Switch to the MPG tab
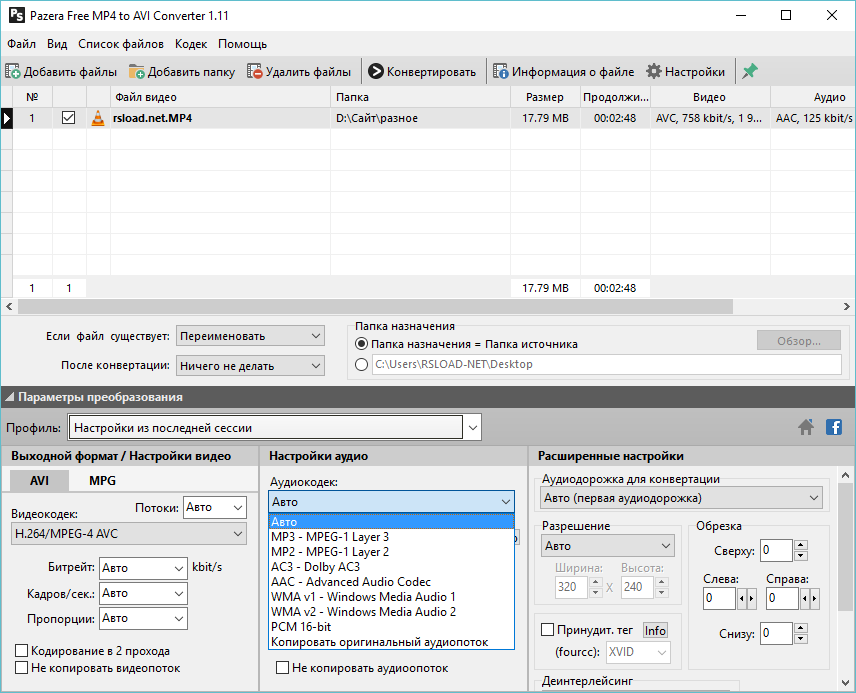Viewport: 856px width, 693px height. coord(102,480)
